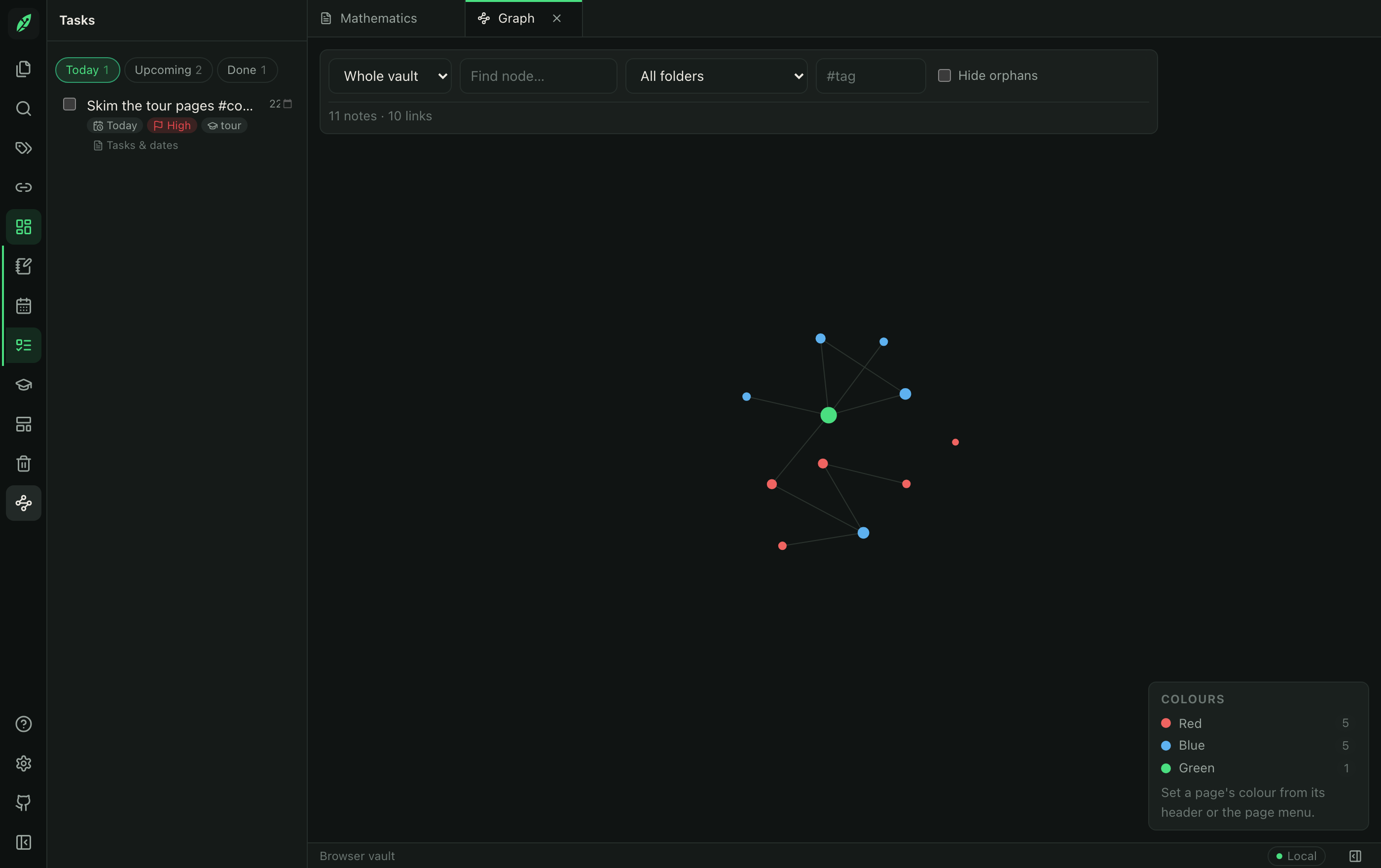Show Done tasks filter
1381x868 pixels.
(247, 70)
